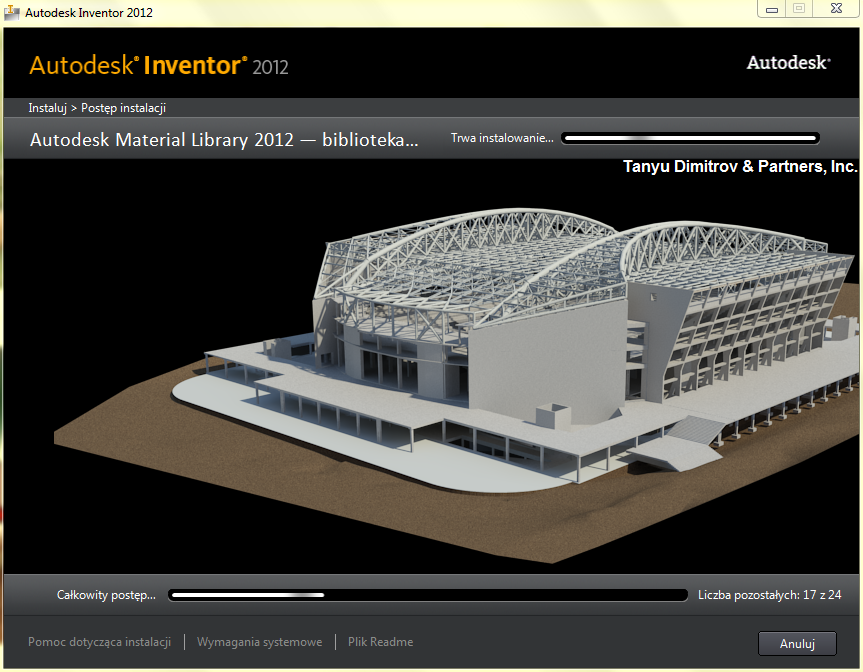
Task: Click the Autodesk Inventor 2012 product logo
Action: pyautogui.click(x=159, y=65)
